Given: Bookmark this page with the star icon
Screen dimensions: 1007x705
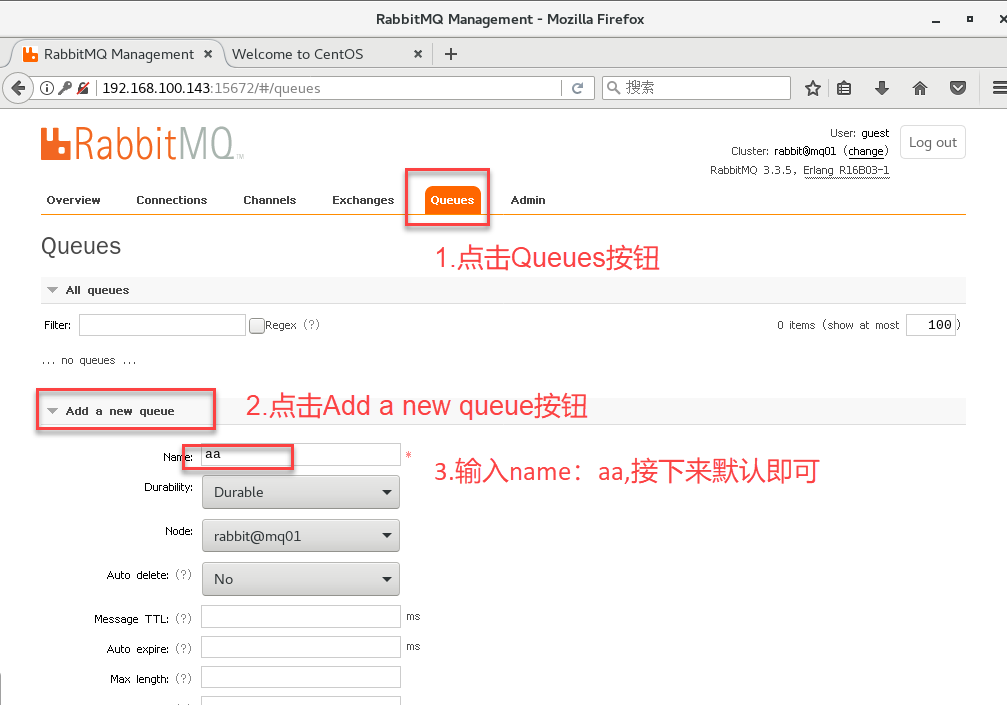Looking at the screenshot, I should coord(813,87).
